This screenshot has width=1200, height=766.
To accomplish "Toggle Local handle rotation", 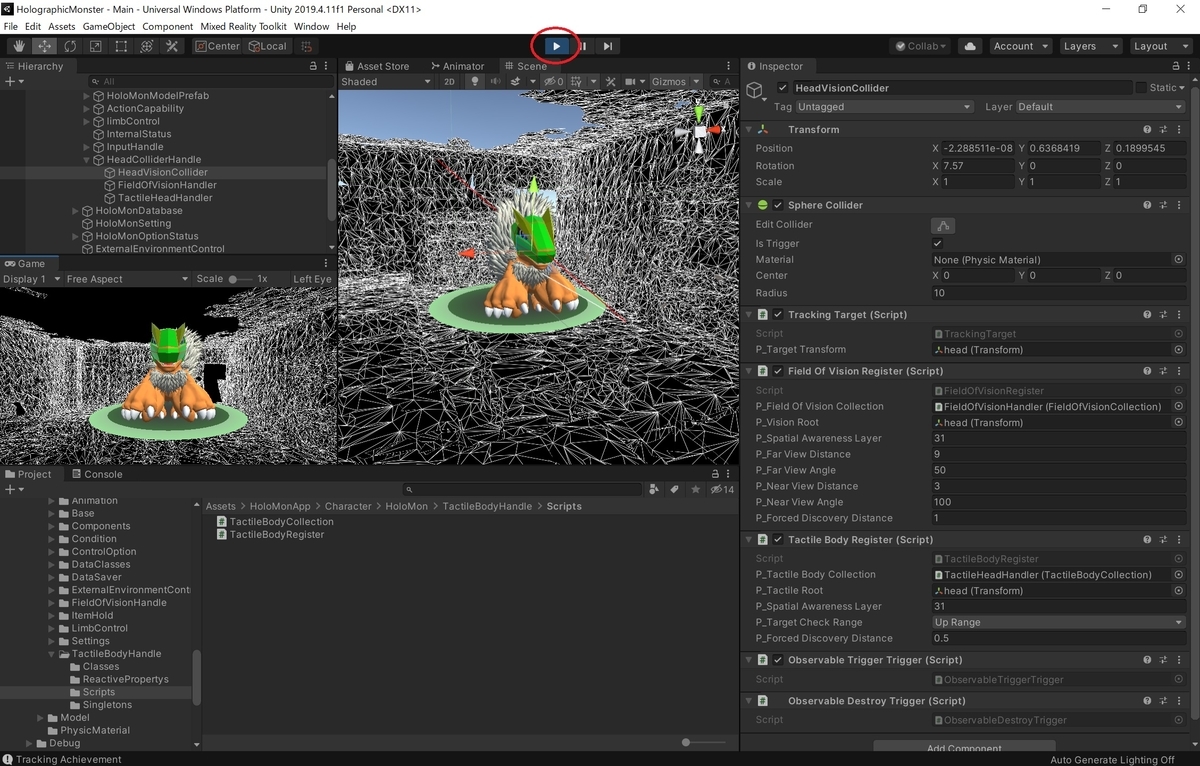I will 266,46.
